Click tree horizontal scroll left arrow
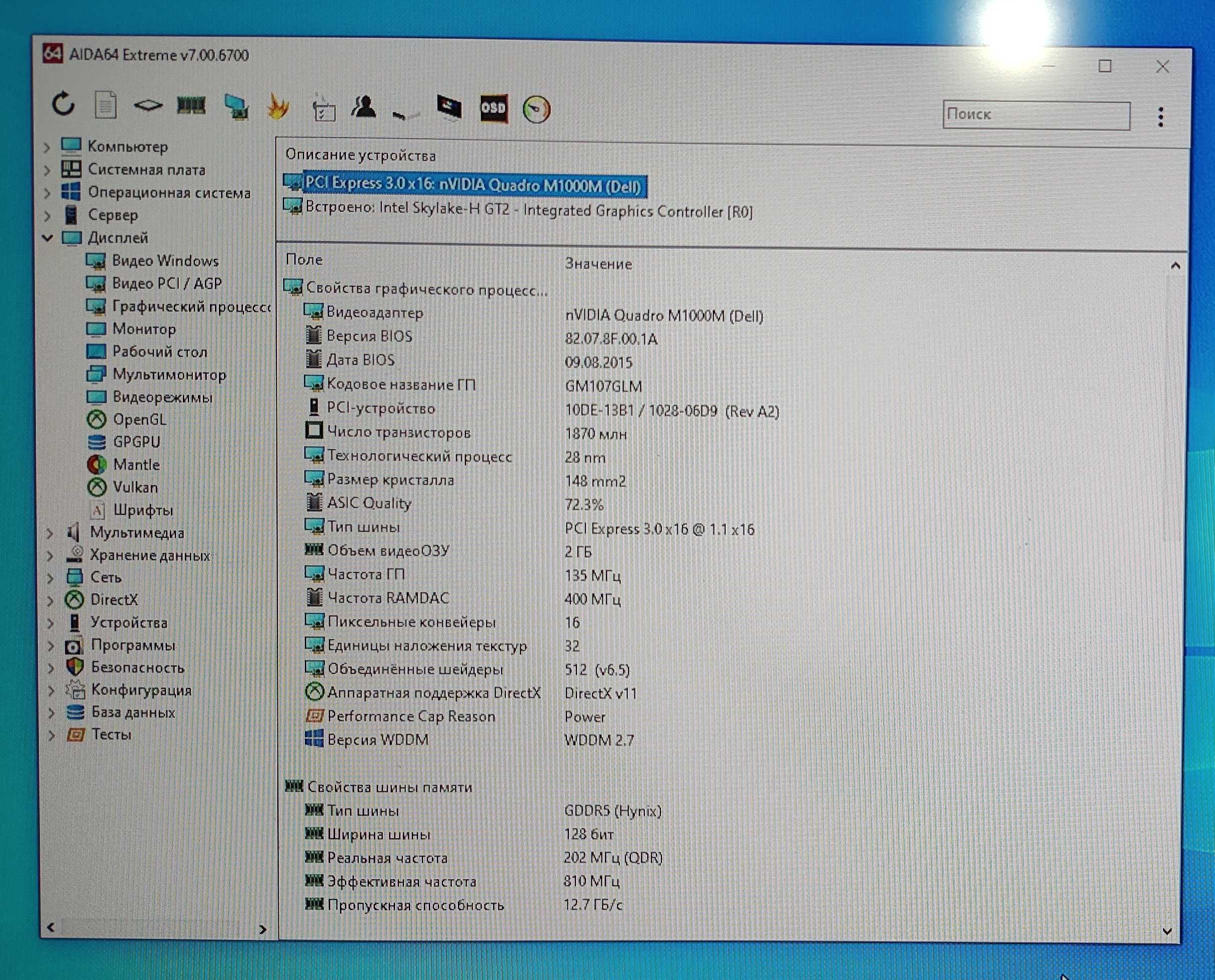The width and height of the screenshot is (1215, 980). (51, 927)
